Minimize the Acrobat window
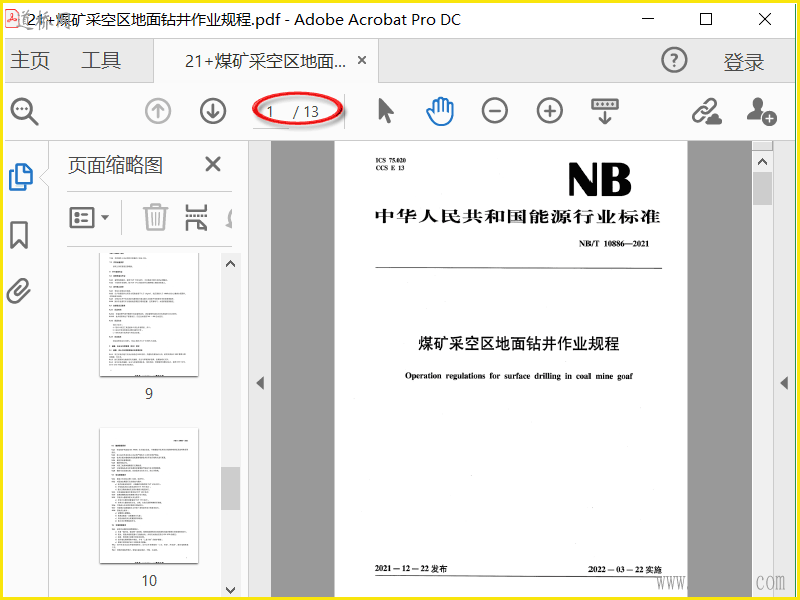800x600 pixels. [x=648, y=19]
